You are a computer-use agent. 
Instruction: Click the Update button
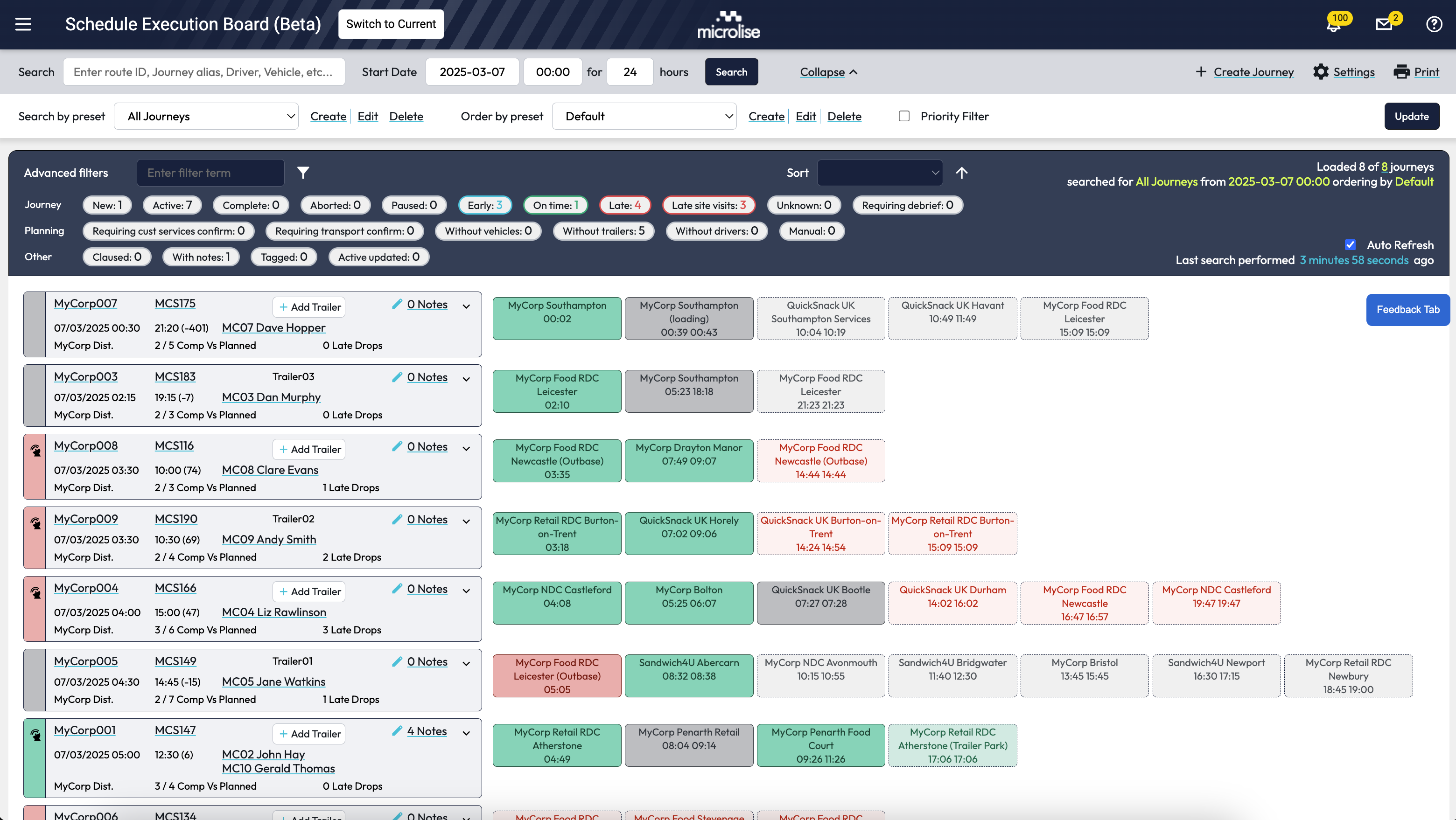coord(1411,117)
